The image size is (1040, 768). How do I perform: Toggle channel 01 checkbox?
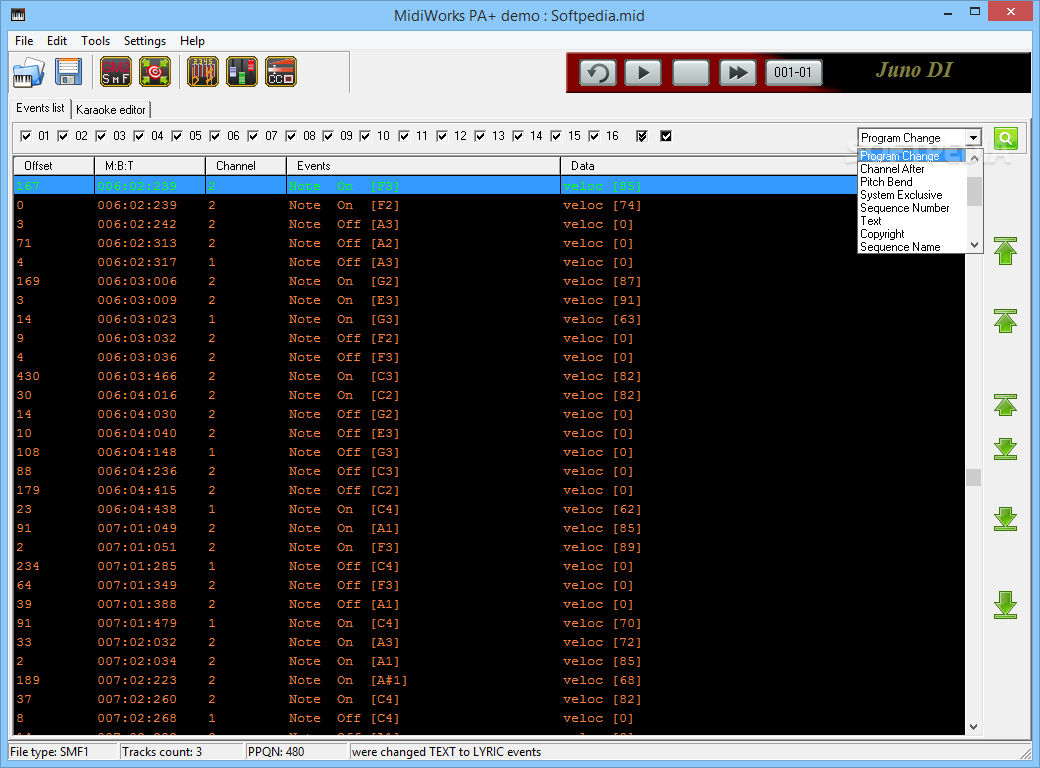(x=26, y=136)
